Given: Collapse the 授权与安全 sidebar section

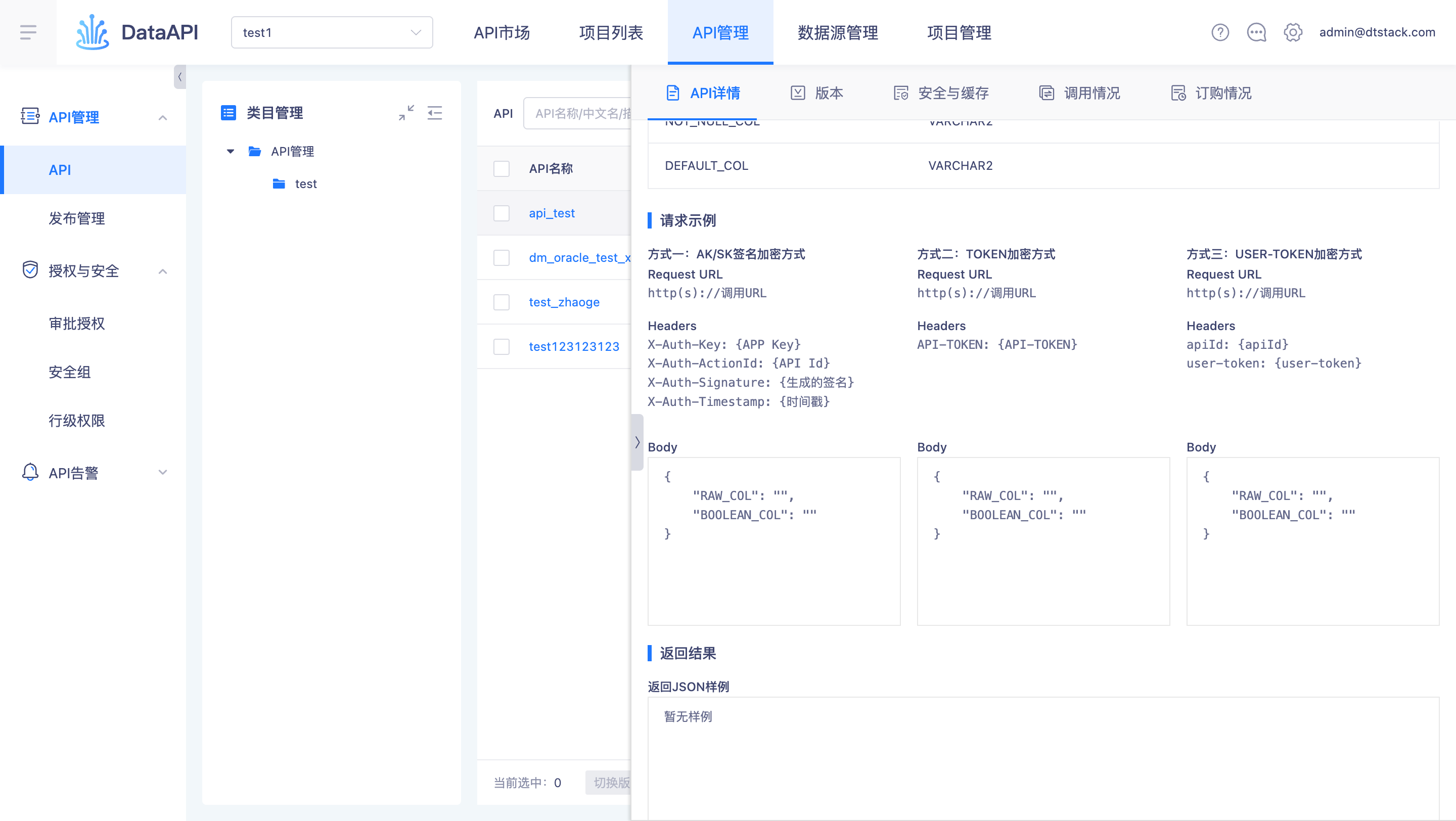Looking at the screenshot, I should tap(163, 271).
